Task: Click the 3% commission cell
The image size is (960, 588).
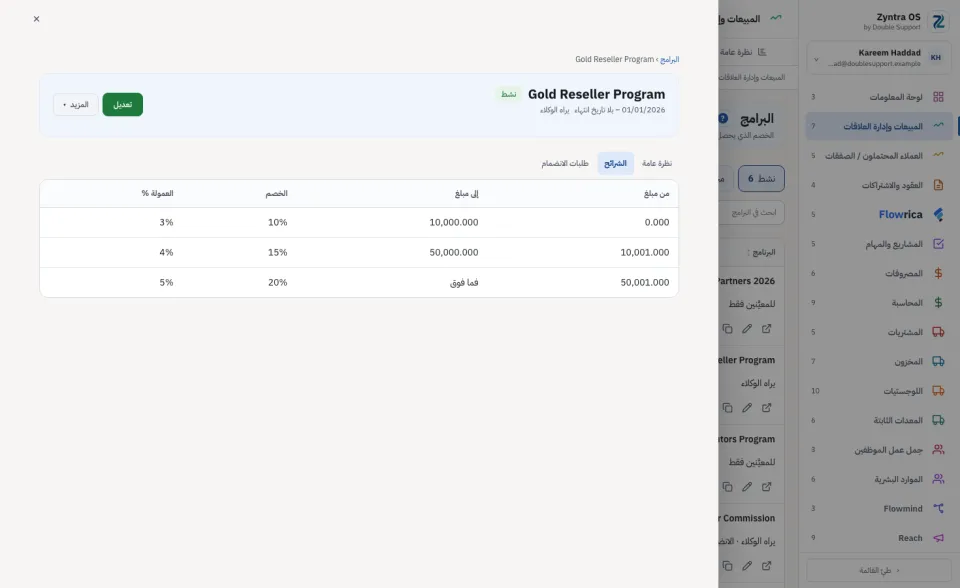Action: (166, 222)
